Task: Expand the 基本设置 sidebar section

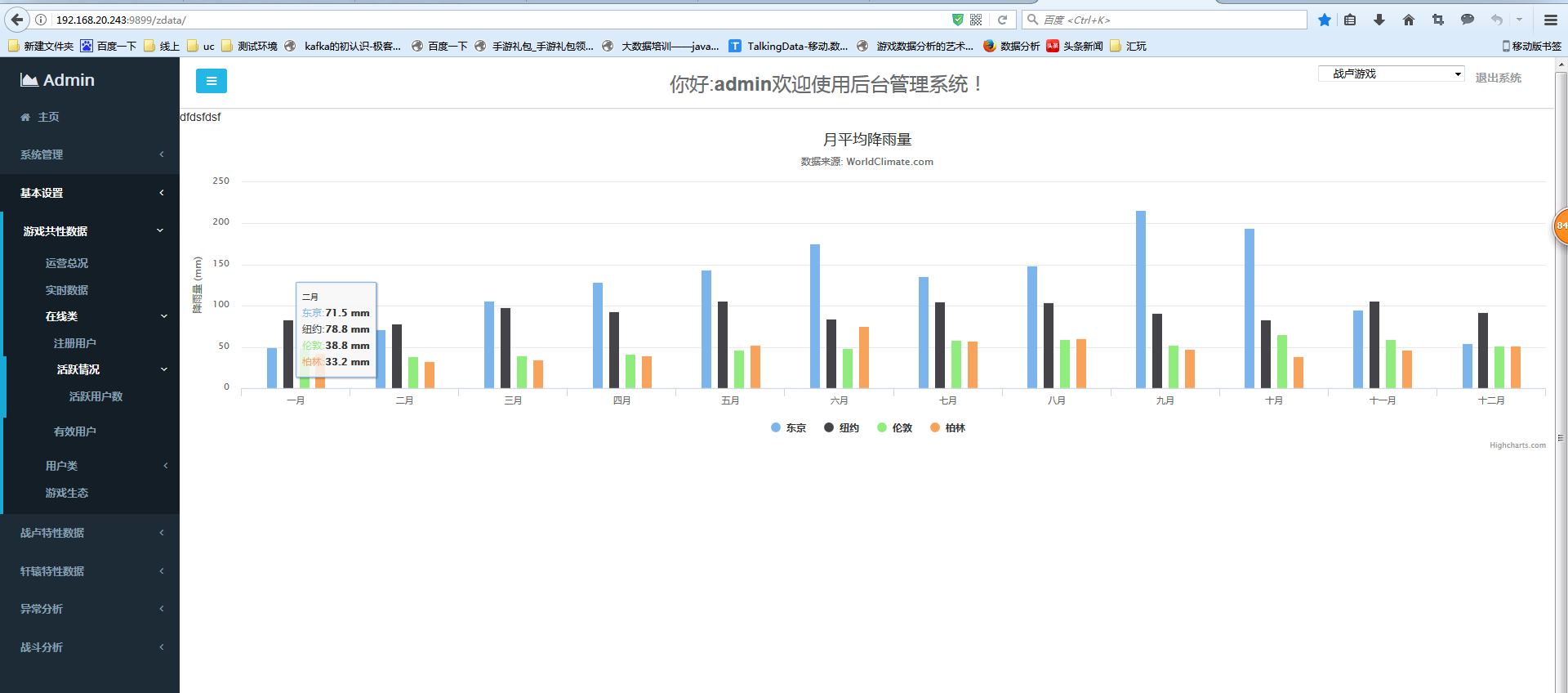Action: [90, 193]
